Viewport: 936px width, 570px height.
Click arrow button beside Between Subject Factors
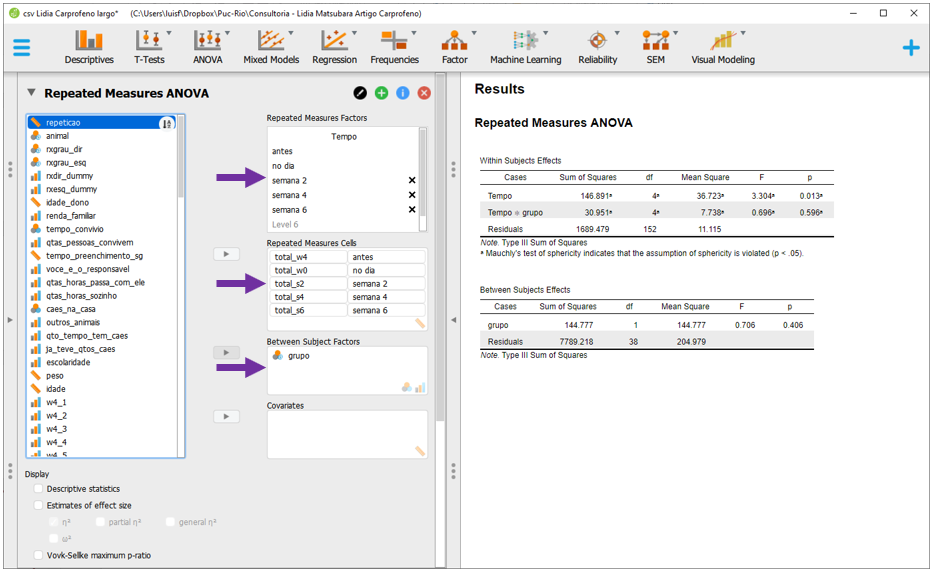(x=227, y=353)
